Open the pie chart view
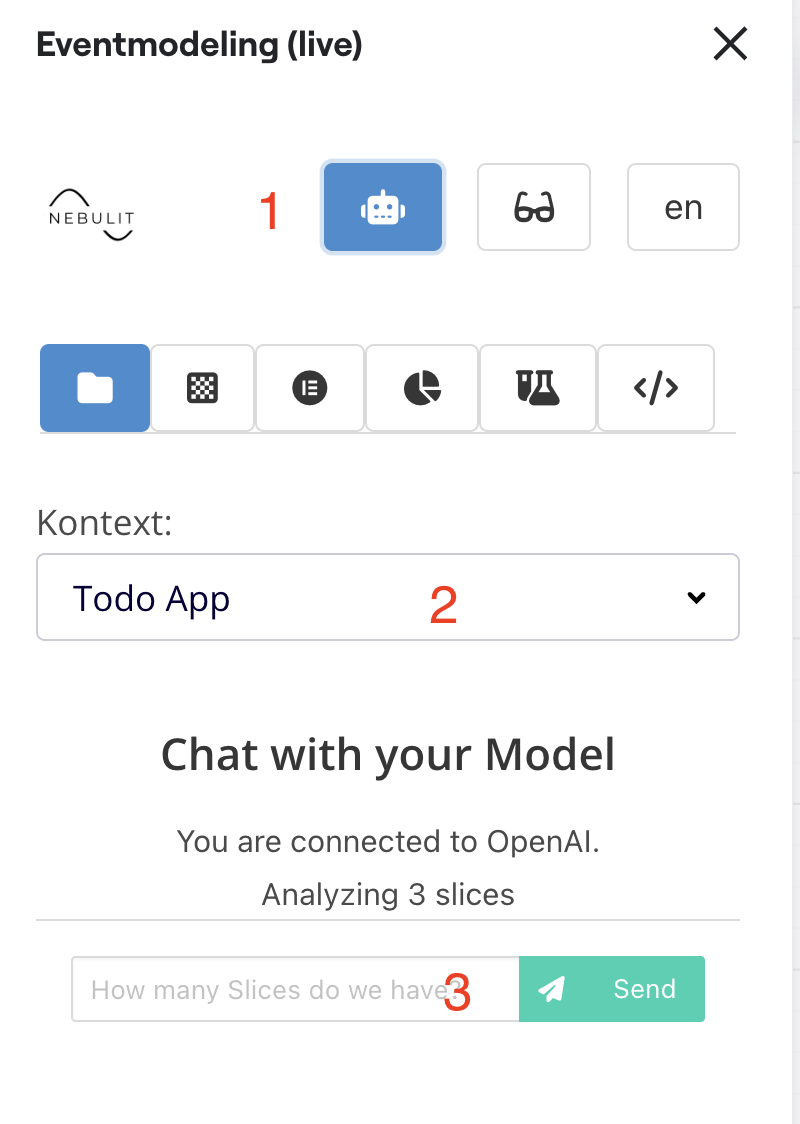 421,388
